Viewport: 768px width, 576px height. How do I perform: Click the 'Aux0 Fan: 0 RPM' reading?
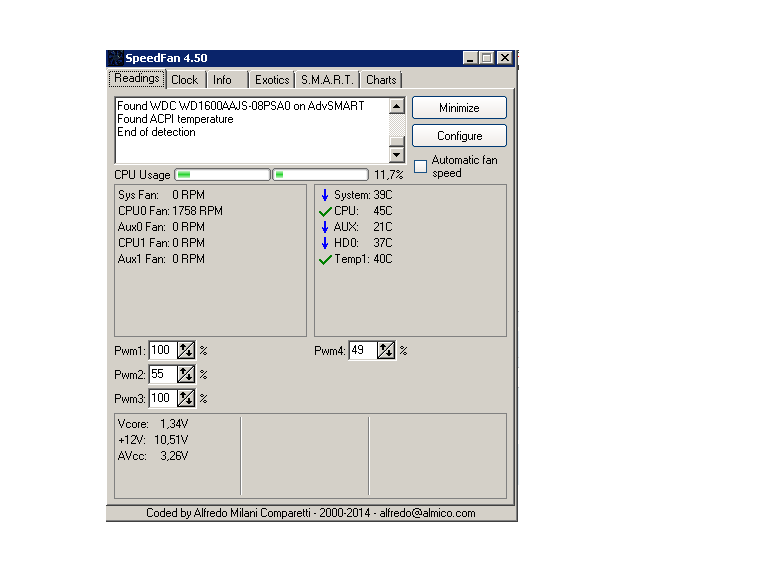(161, 227)
